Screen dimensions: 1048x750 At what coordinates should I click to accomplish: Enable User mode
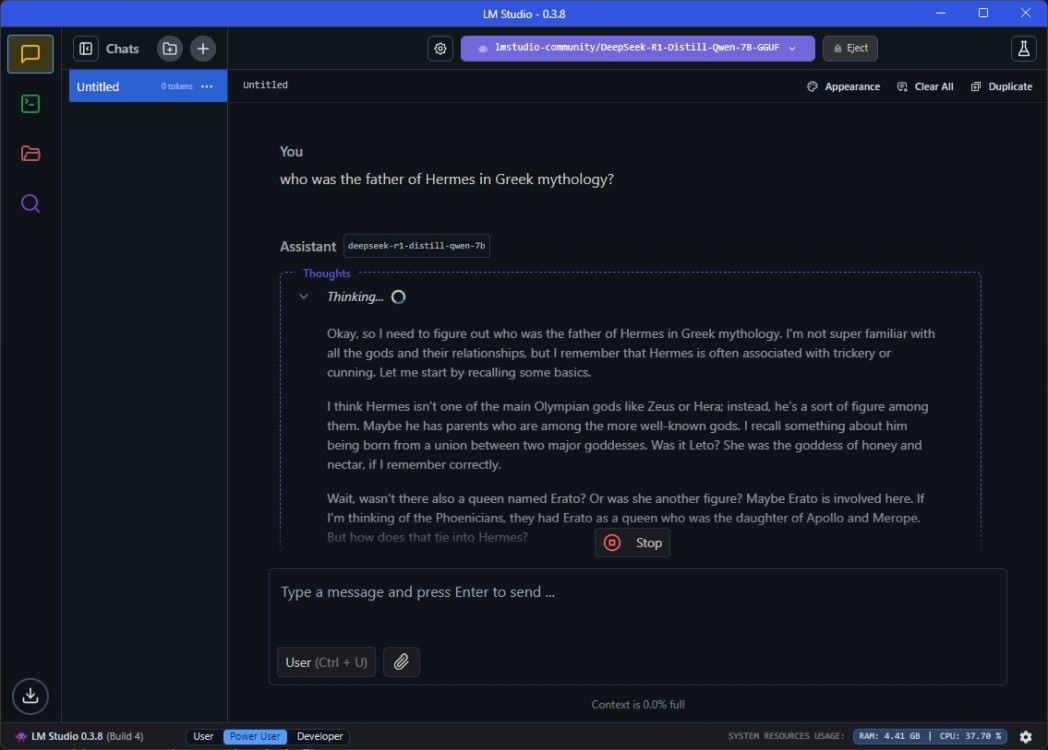click(203, 736)
